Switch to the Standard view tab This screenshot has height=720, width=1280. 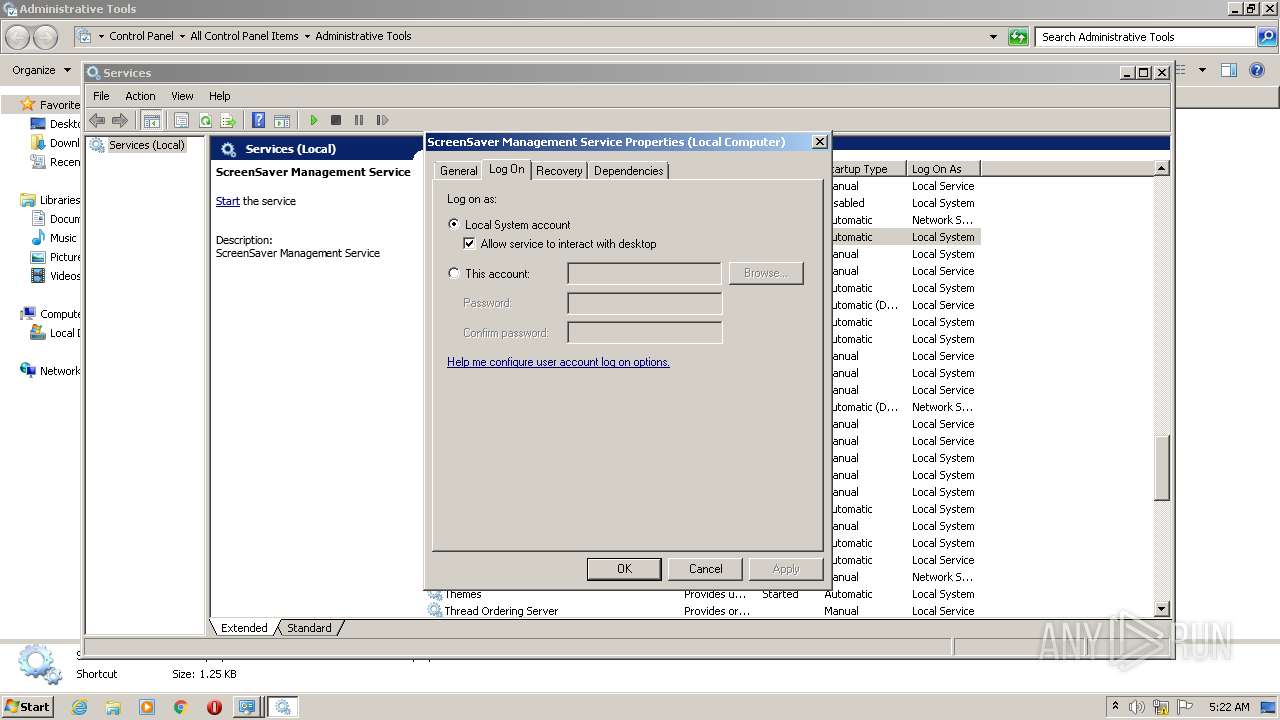[309, 628]
